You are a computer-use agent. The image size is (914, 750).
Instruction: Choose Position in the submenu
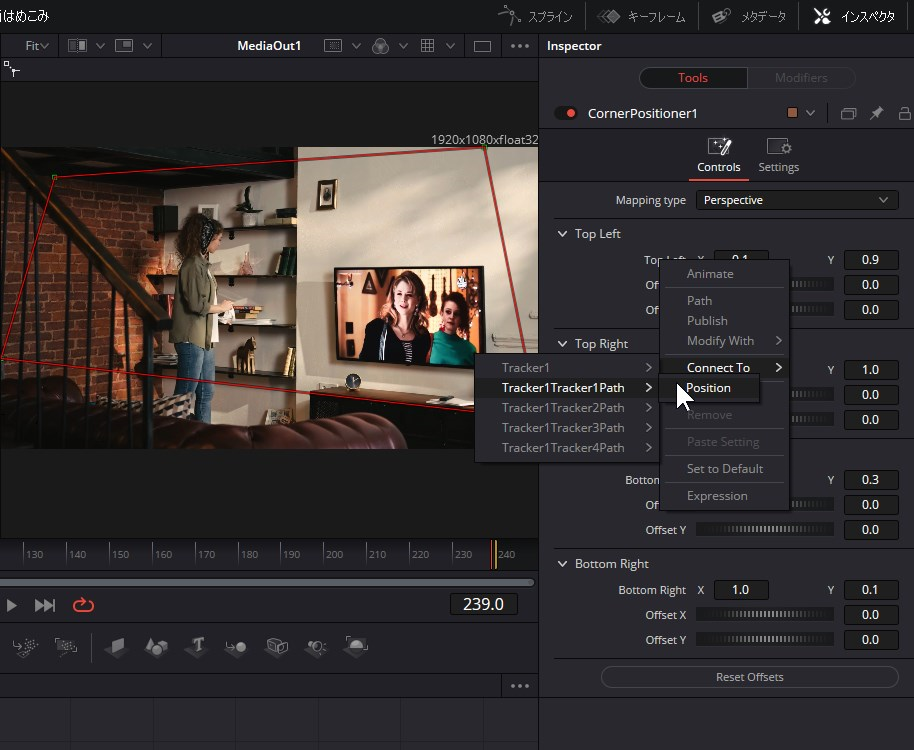[x=708, y=388]
